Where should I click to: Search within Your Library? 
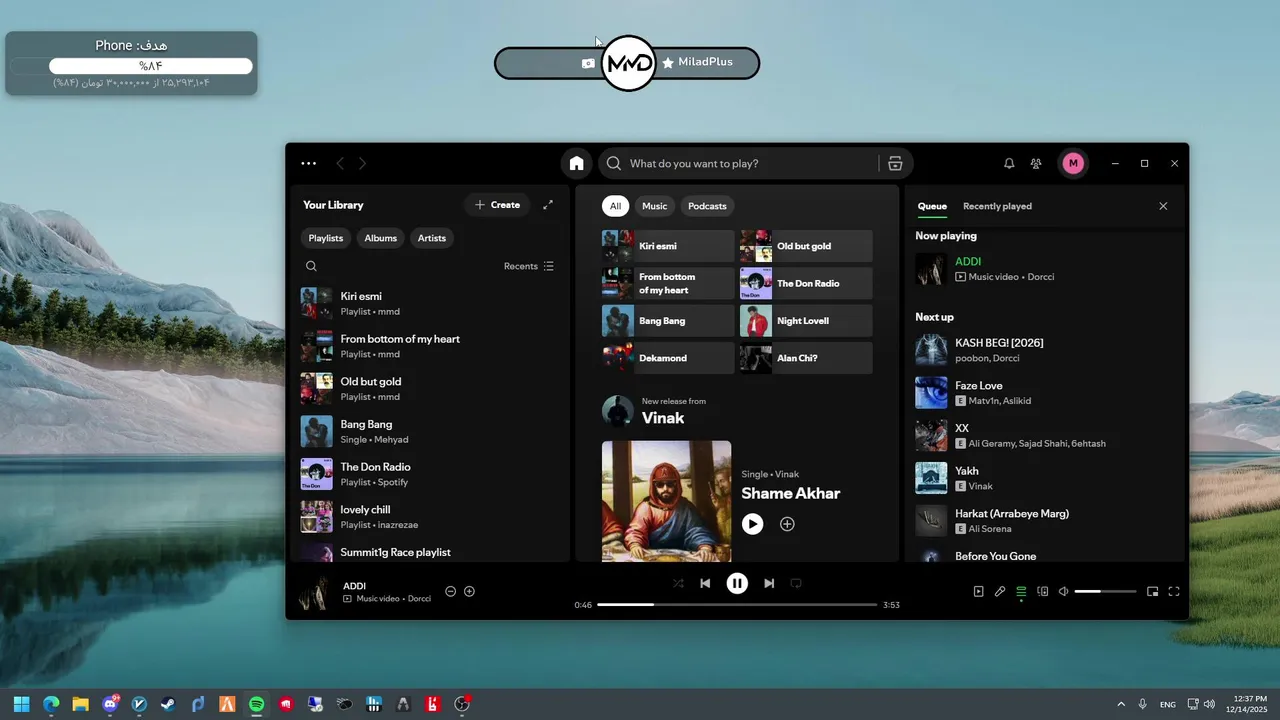point(311,266)
